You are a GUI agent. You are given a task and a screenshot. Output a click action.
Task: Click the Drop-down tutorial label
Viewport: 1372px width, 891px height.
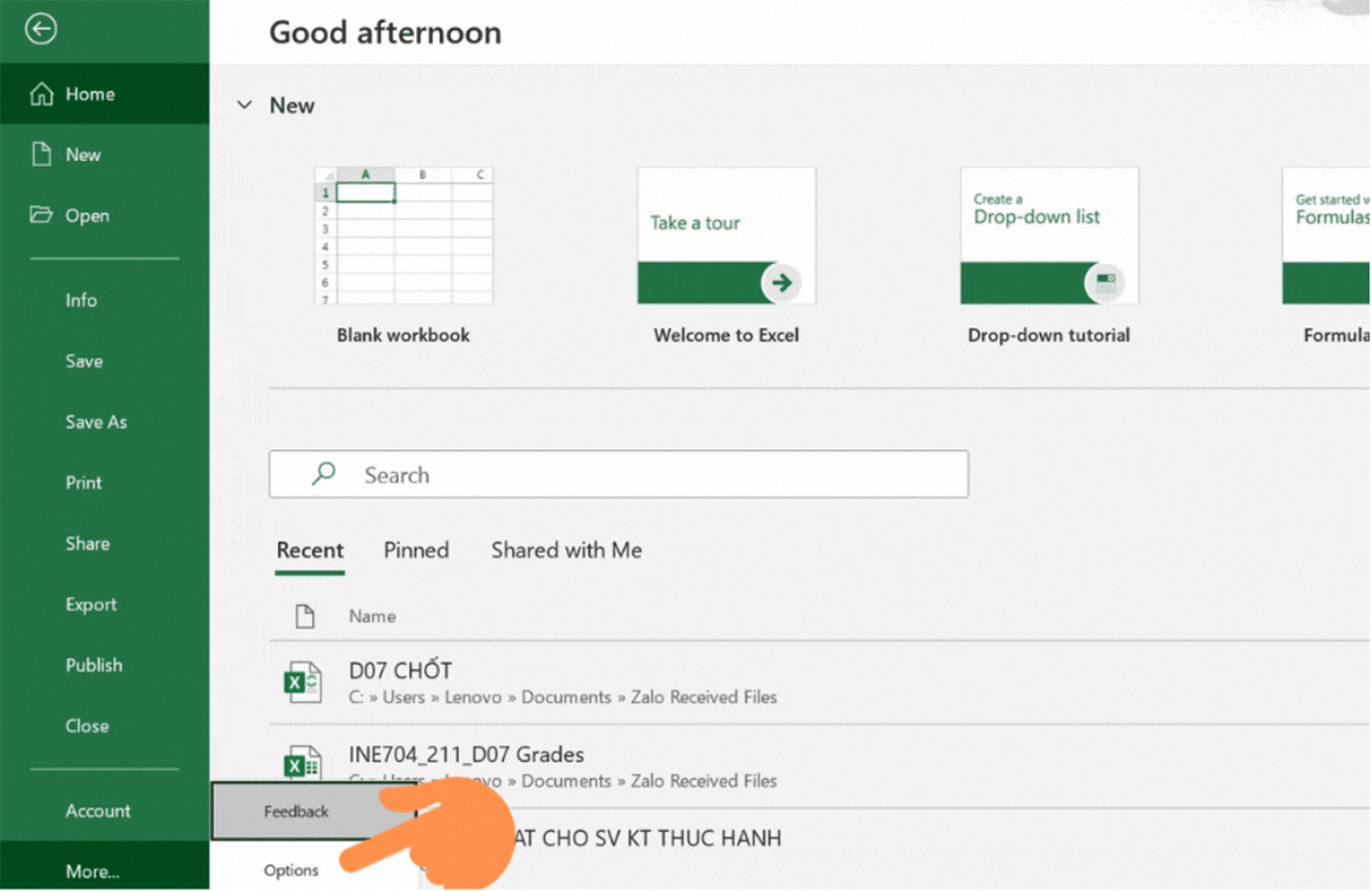(x=1049, y=336)
